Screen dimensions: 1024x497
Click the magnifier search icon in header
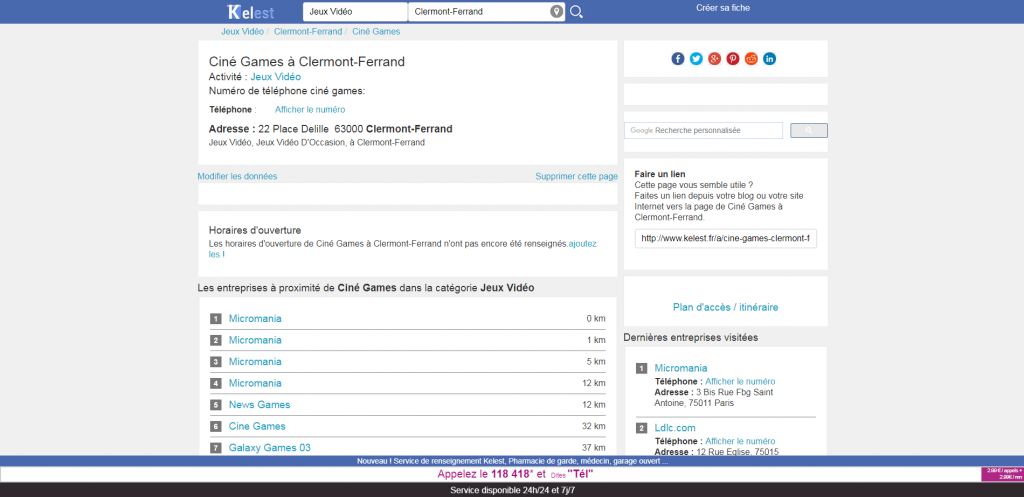click(576, 12)
